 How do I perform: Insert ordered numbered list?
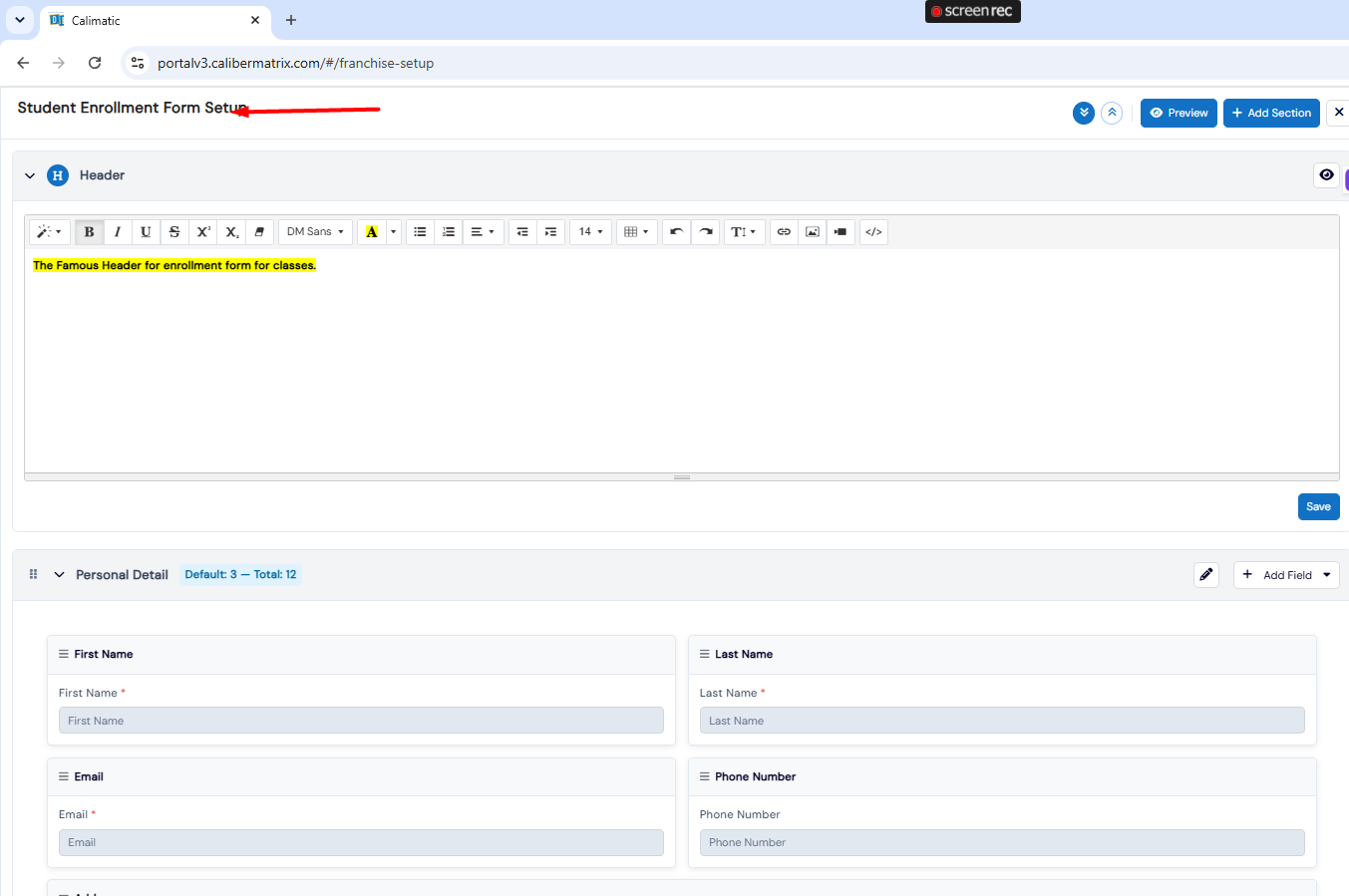click(x=449, y=232)
